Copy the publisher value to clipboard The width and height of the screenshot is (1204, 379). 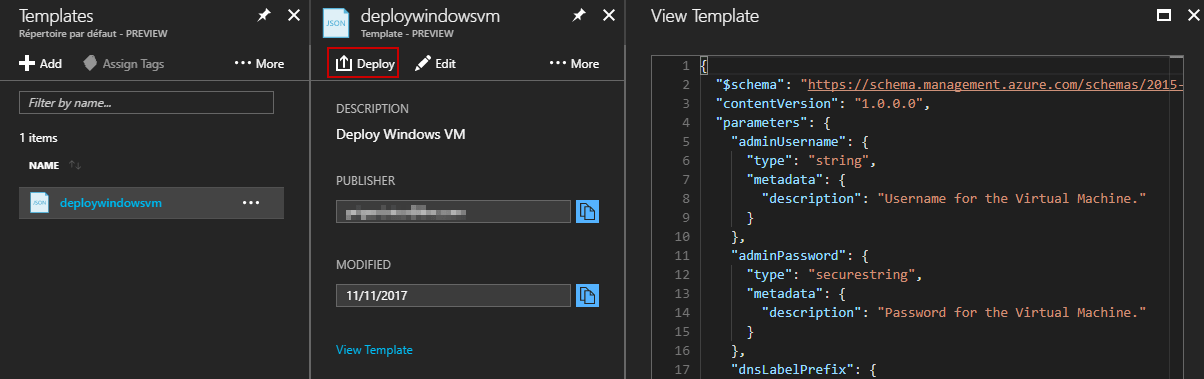[x=587, y=212]
